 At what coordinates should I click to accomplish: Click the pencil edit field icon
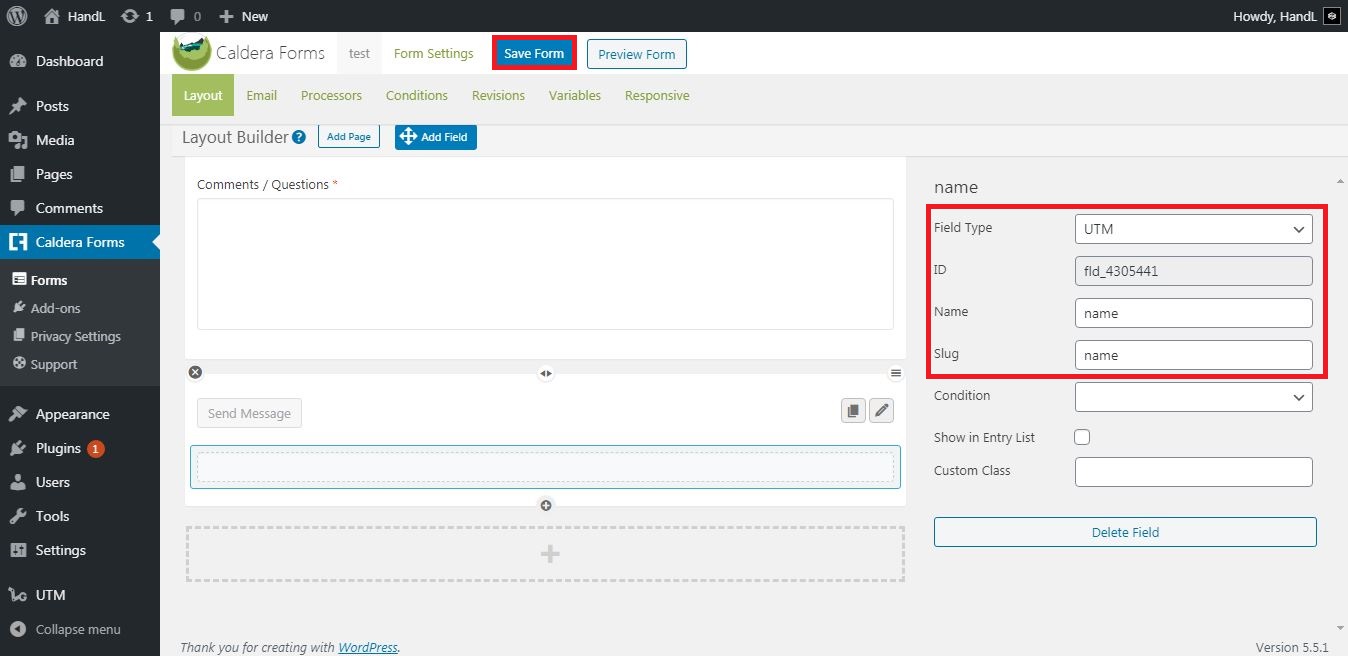pyautogui.click(x=881, y=411)
